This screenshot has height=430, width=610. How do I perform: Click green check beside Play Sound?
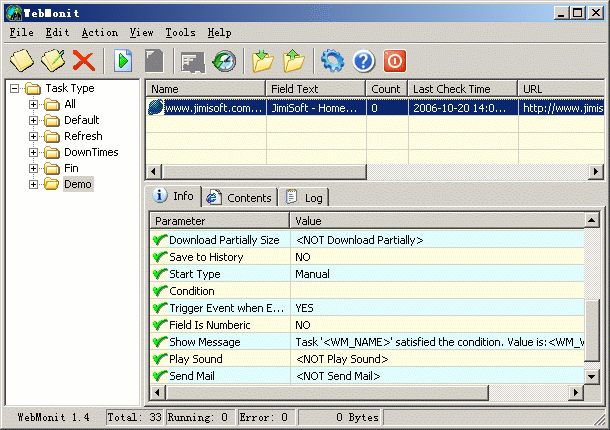(x=160, y=359)
